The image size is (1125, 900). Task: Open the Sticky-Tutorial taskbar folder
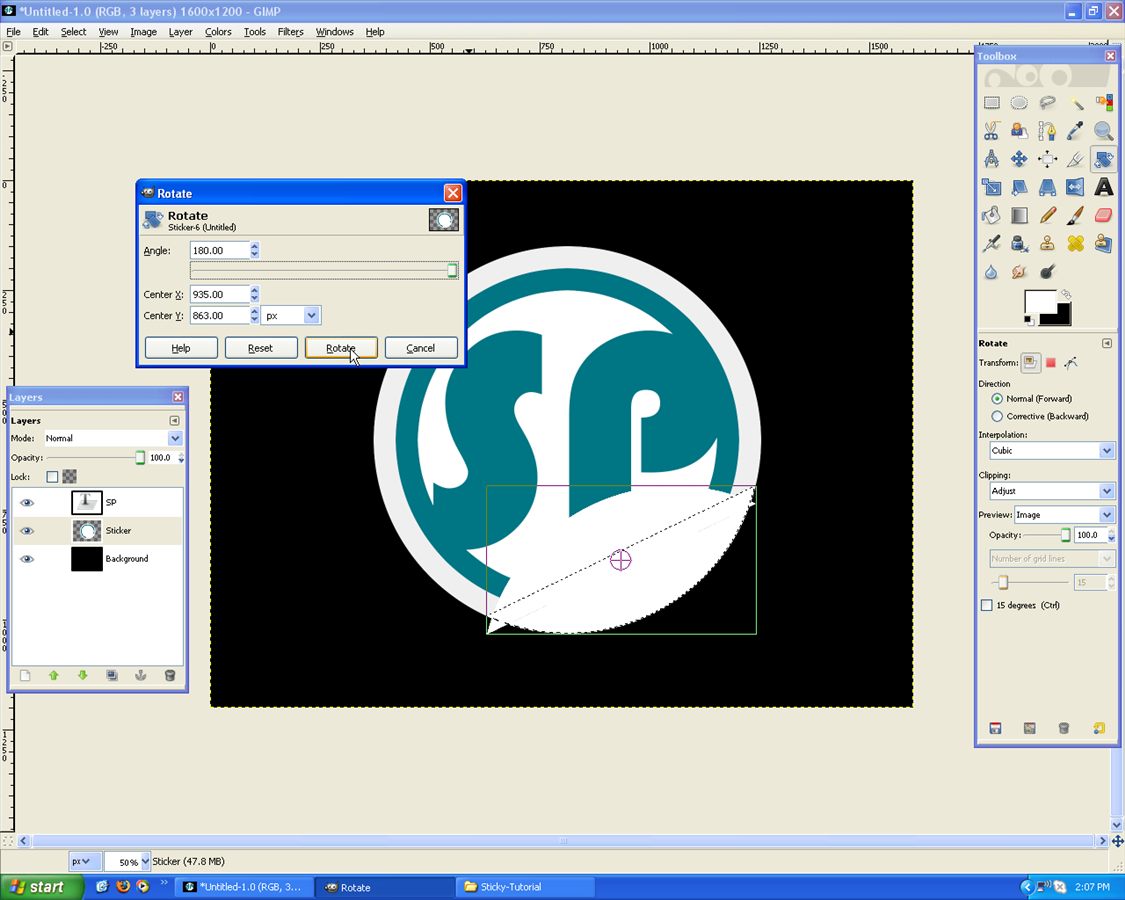[x=526, y=887]
